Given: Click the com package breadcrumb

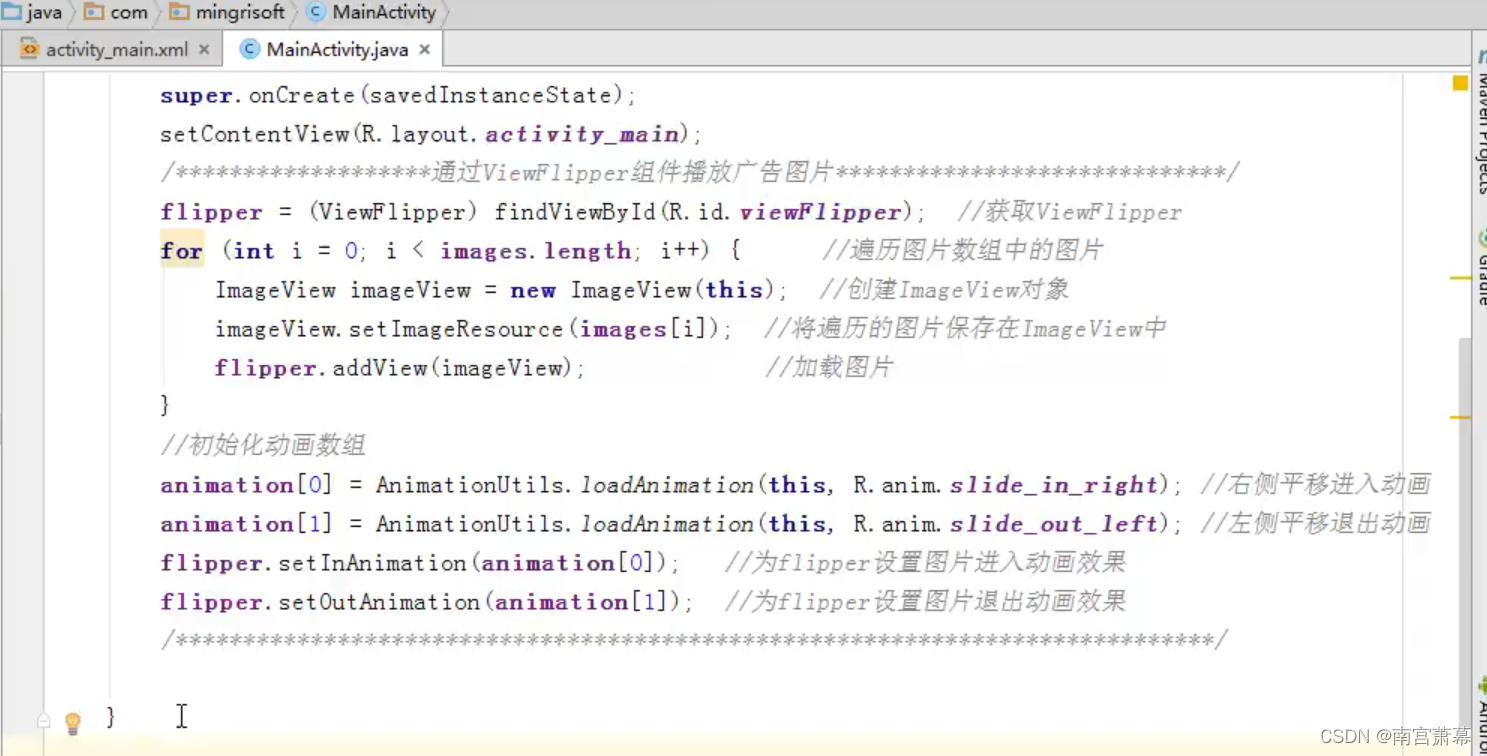Looking at the screenshot, I should pos(129,13).
